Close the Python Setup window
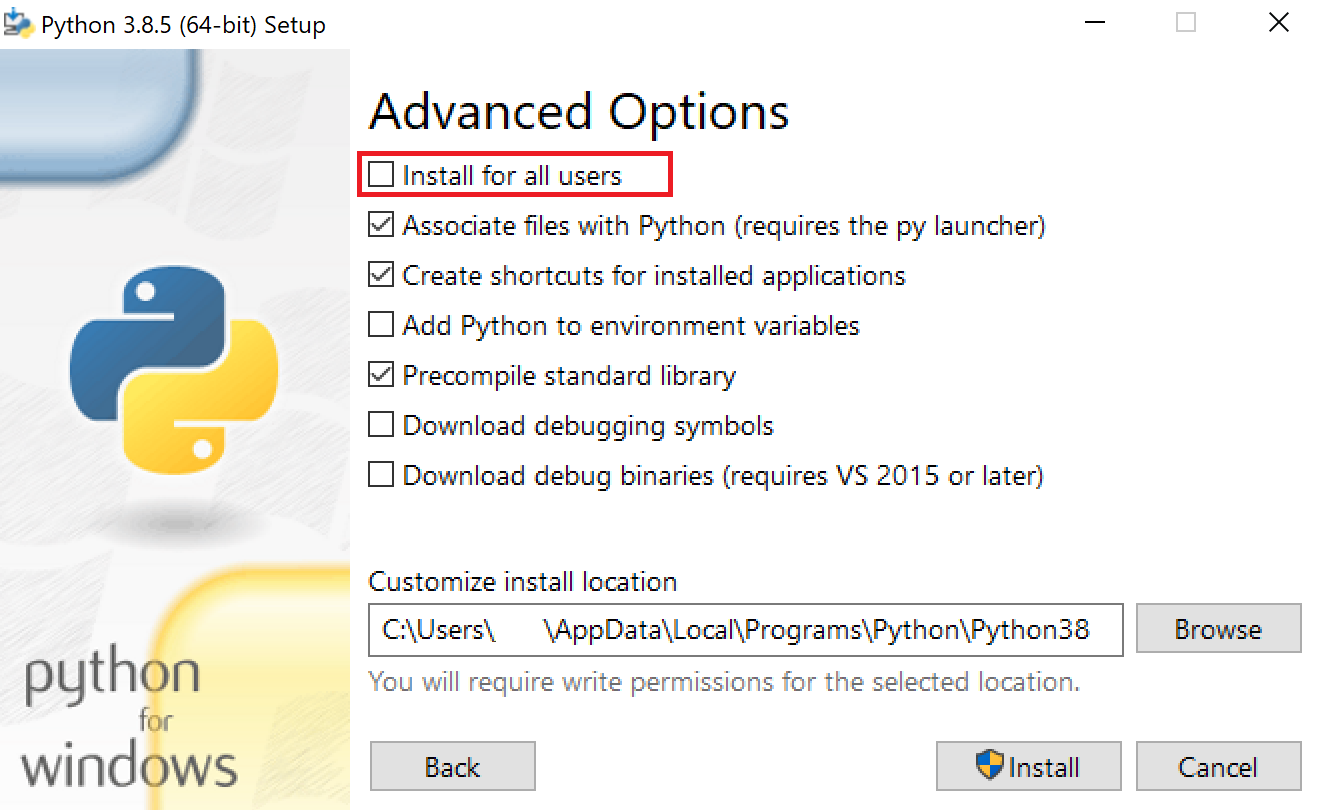The height and width of the screenshot is (810, 1323). click(x=1278, y=23)
